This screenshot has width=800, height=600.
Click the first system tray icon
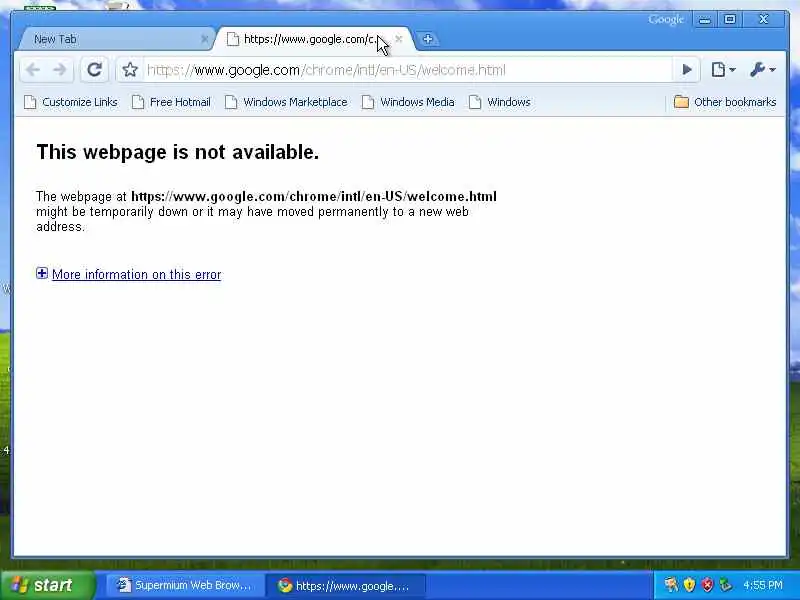point(671,585)
